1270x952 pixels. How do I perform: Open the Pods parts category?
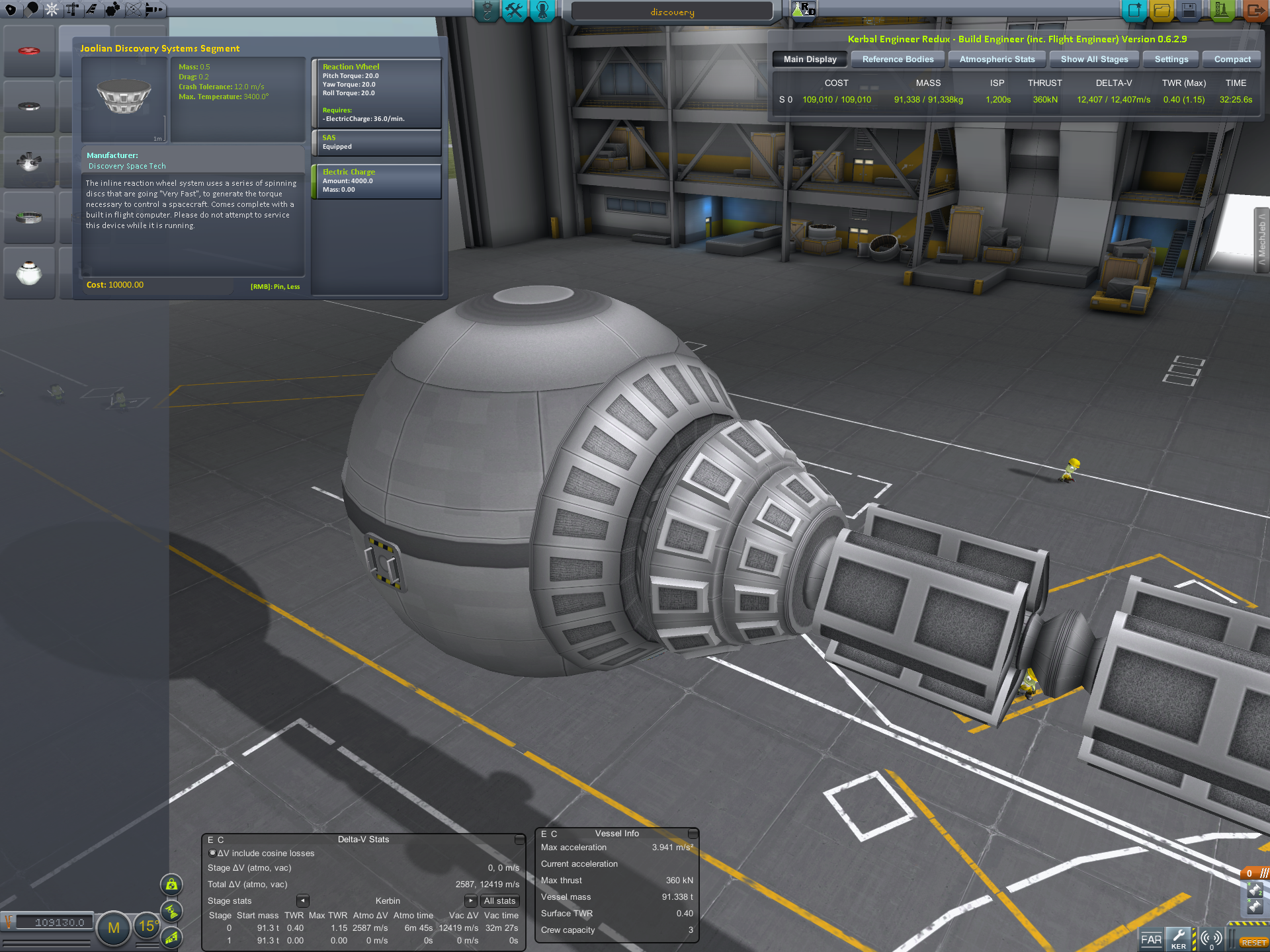click(11, 9)
